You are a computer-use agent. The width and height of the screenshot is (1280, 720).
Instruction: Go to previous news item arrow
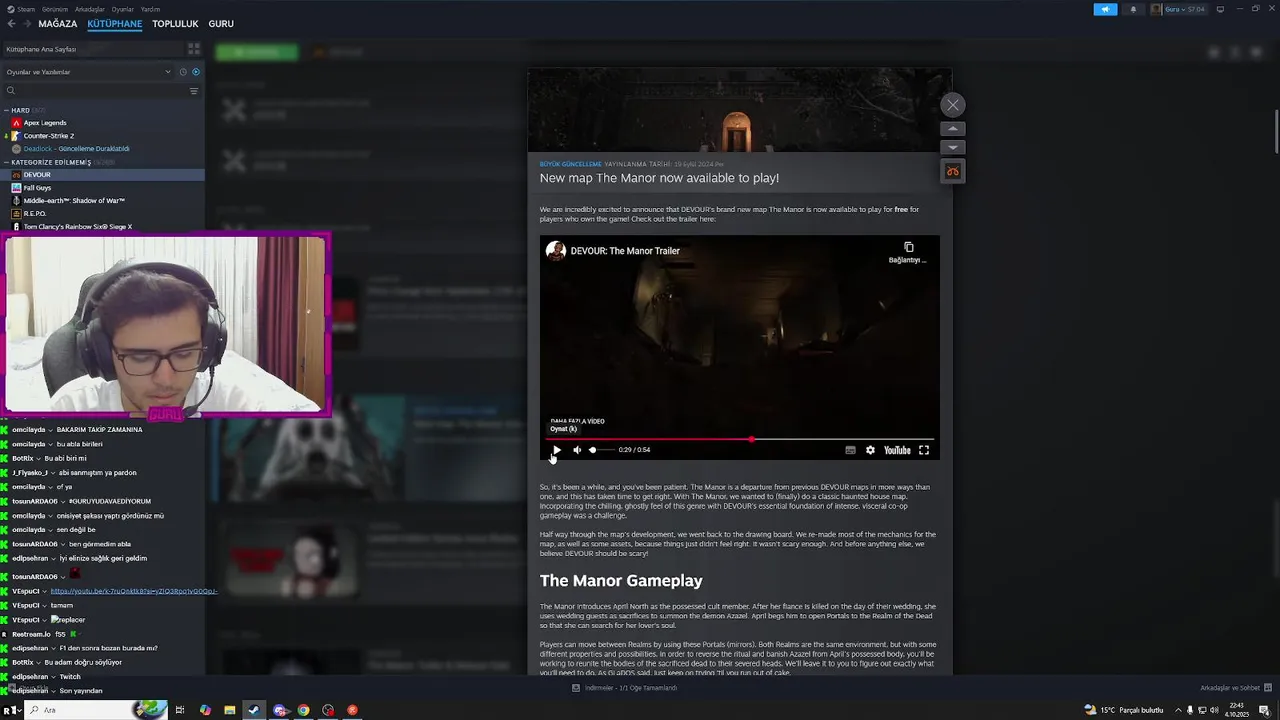(x=952, y=128)
